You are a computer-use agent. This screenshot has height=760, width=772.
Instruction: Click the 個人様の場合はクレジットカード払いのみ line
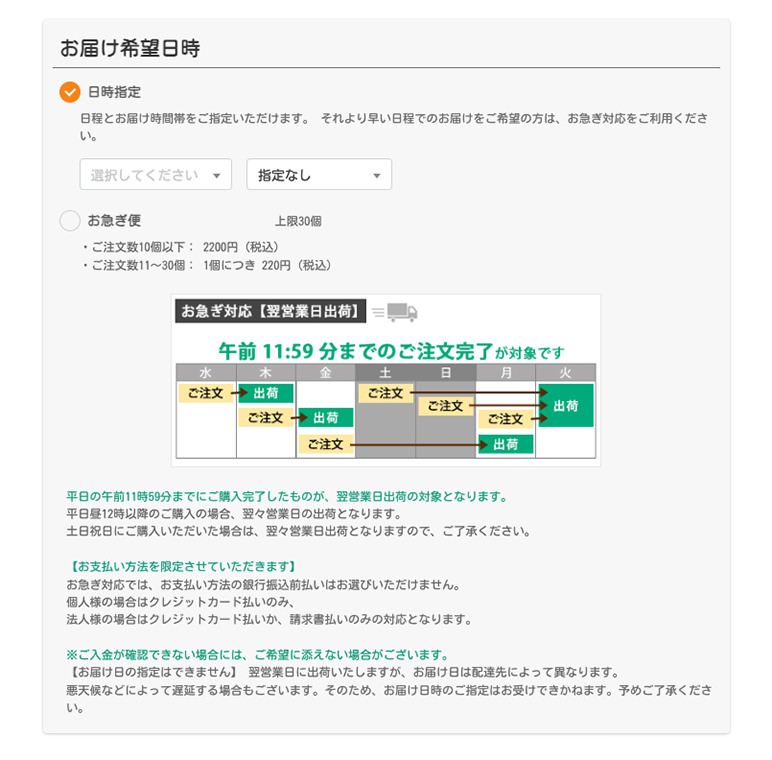pyautogui.click(x=181, y=602)
